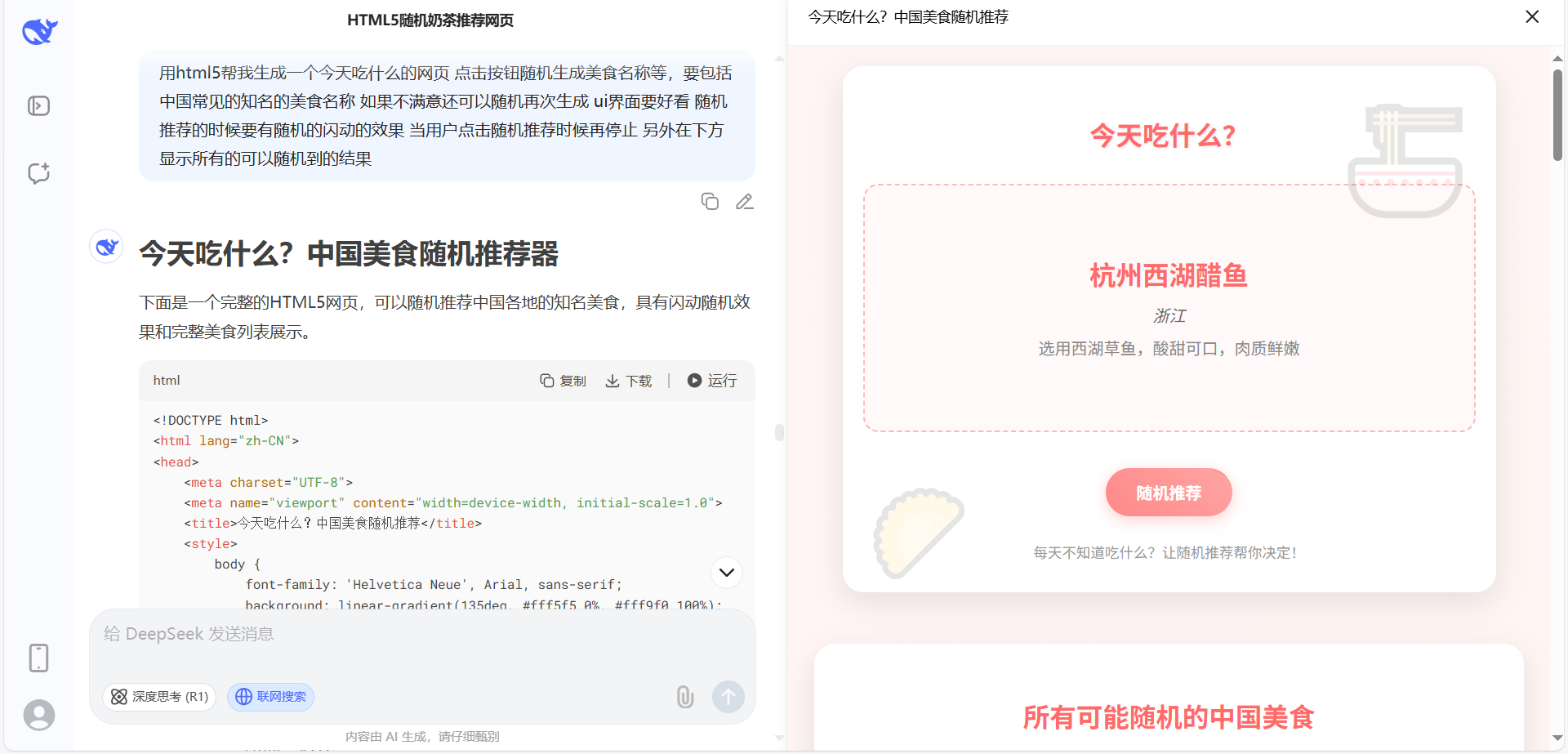This screenshot has width=1568, height=754.
Task: Click the description 选用西湖草鱼，酸甜可口，肉质鲜嫩
Action: [1169, 349]
